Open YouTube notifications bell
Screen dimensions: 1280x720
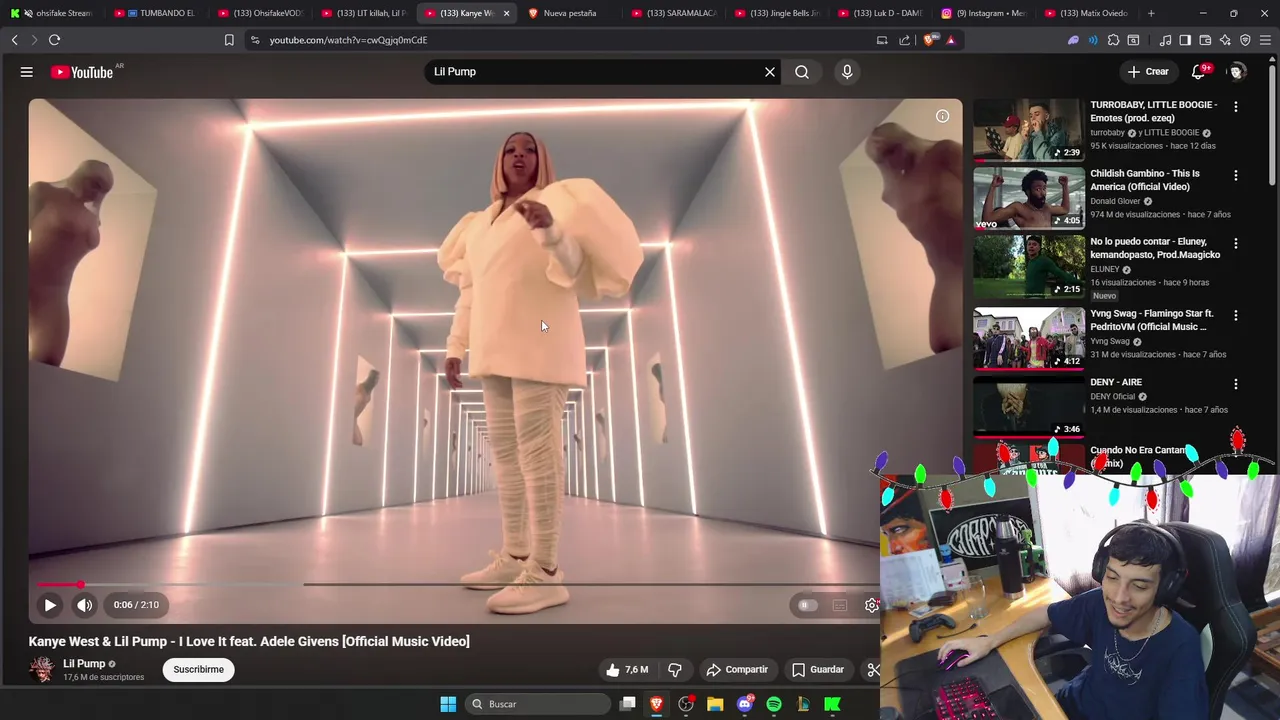pos(1198,72)
